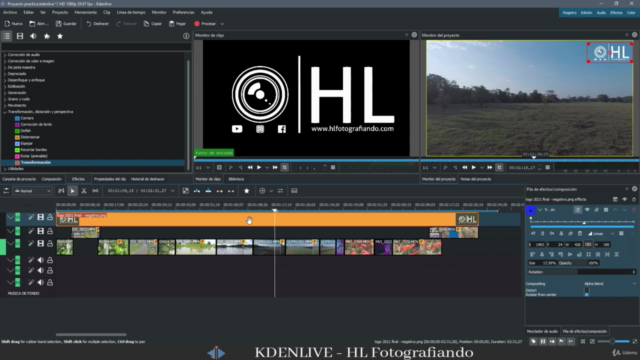The height and width of the screenshot is (360, 640).
Task: Click Rotation slider bar
Action: [582, 272]
